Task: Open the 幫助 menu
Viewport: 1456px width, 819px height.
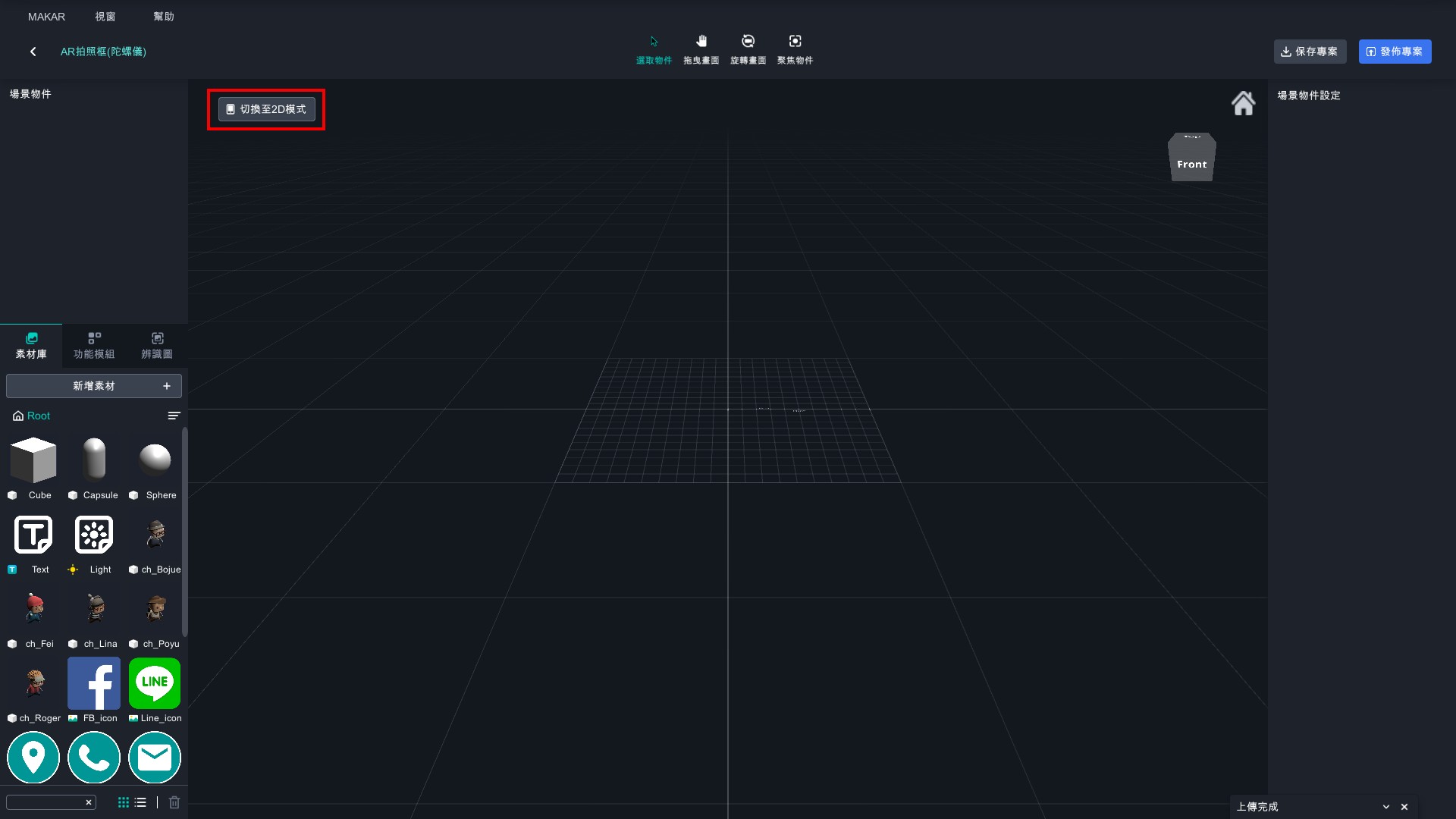Action: (164, 17)
